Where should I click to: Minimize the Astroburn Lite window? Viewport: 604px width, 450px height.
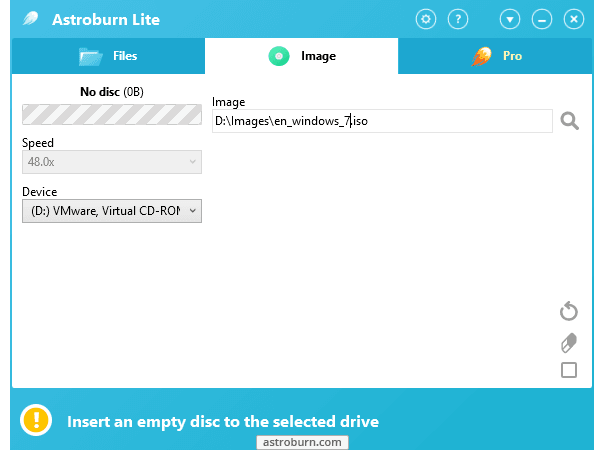(x=542, y=19)
